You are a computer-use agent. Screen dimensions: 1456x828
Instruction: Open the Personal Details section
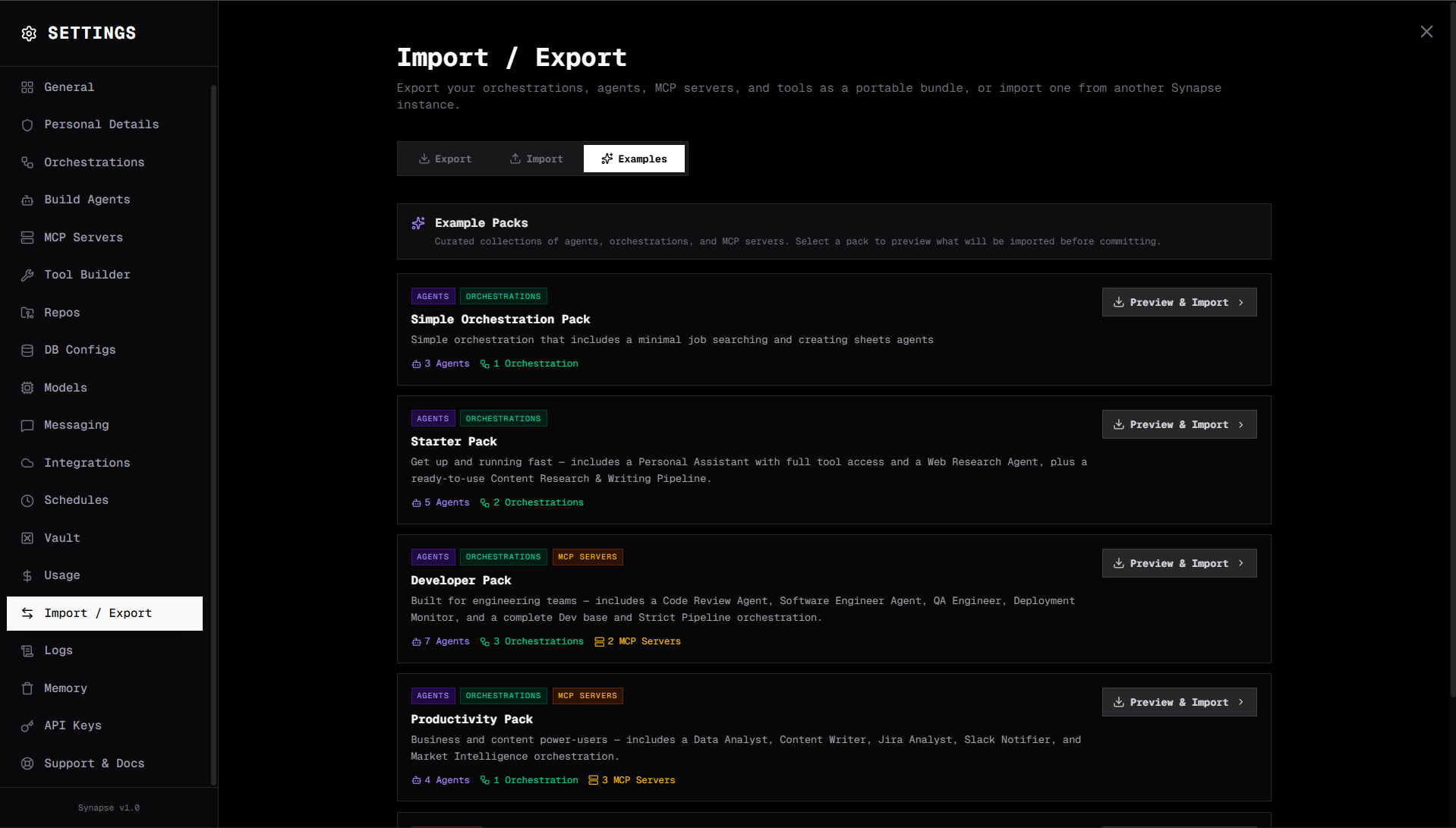(105, 124)
